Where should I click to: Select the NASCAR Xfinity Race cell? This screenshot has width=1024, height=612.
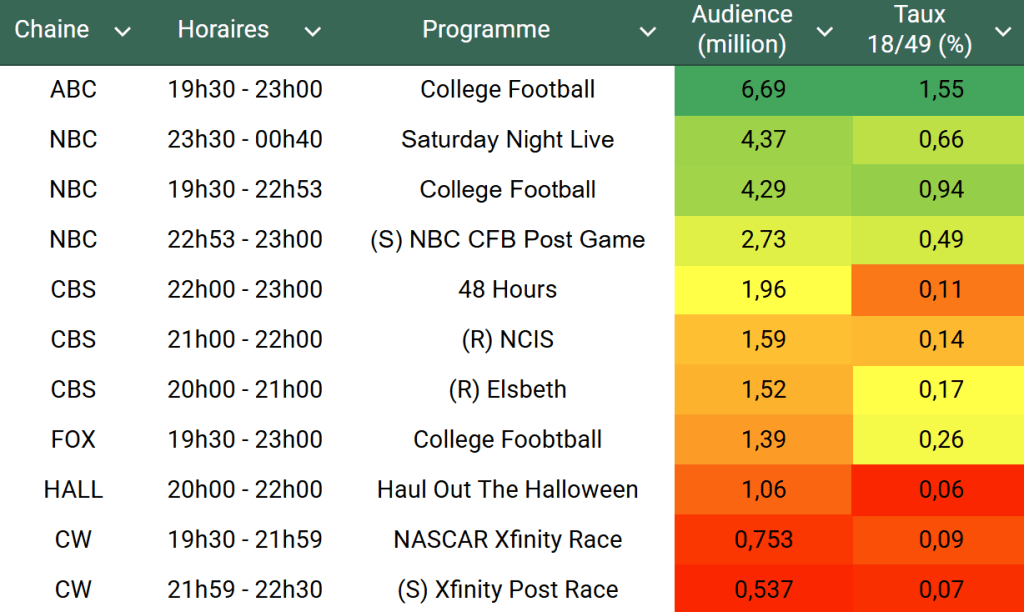(x=507, y=540)
